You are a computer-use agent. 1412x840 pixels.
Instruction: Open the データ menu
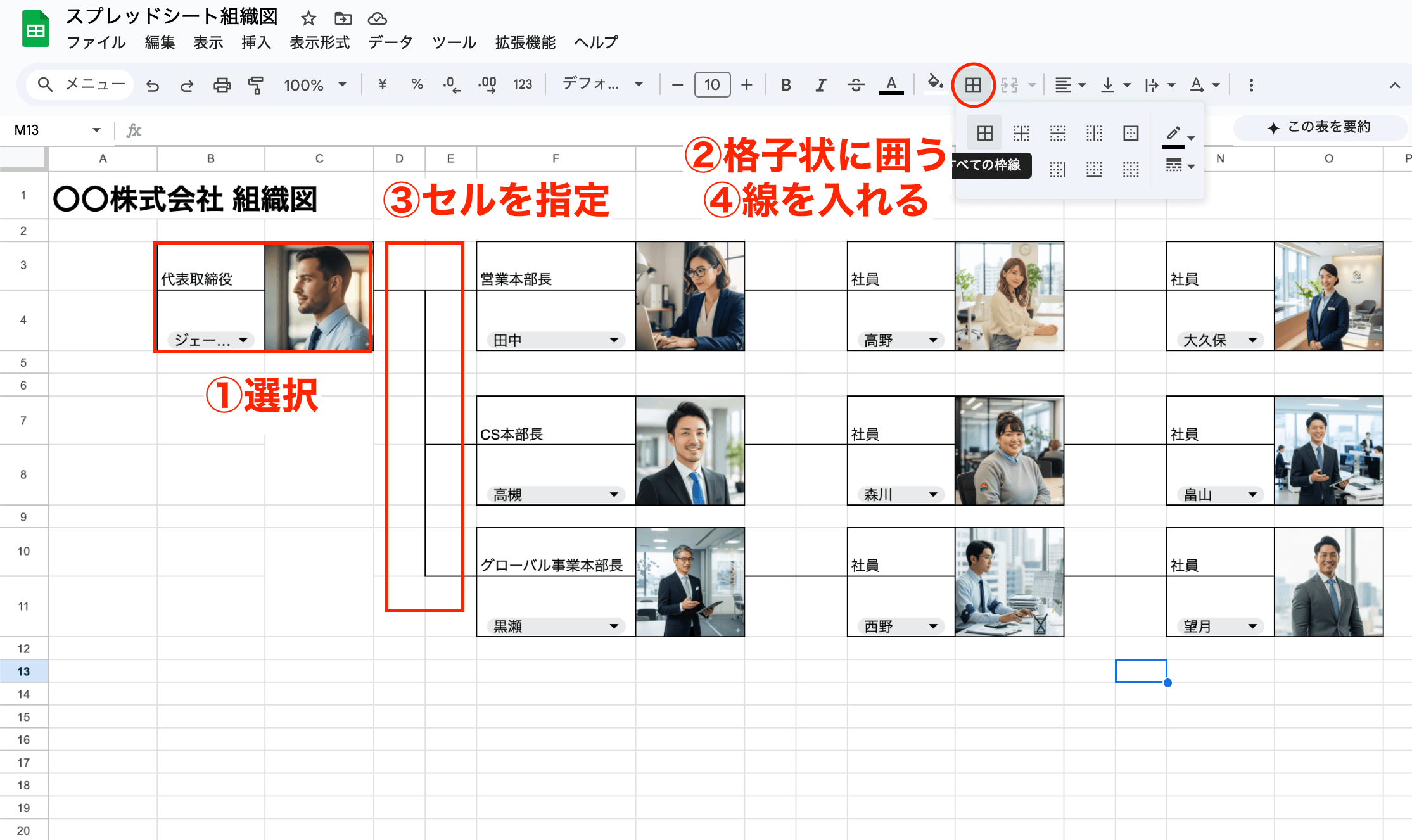pos(390,42)
